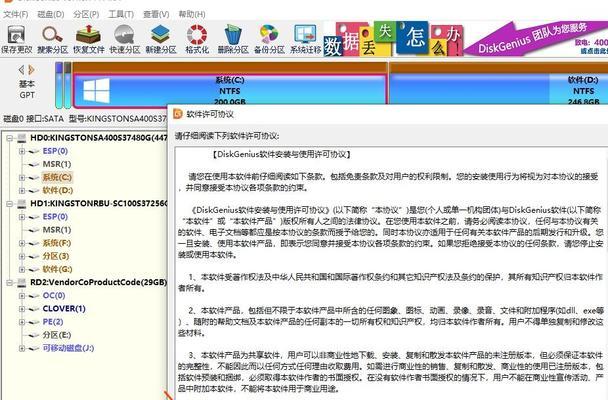Expand the 软件(G:) partition node

(22, 269)
